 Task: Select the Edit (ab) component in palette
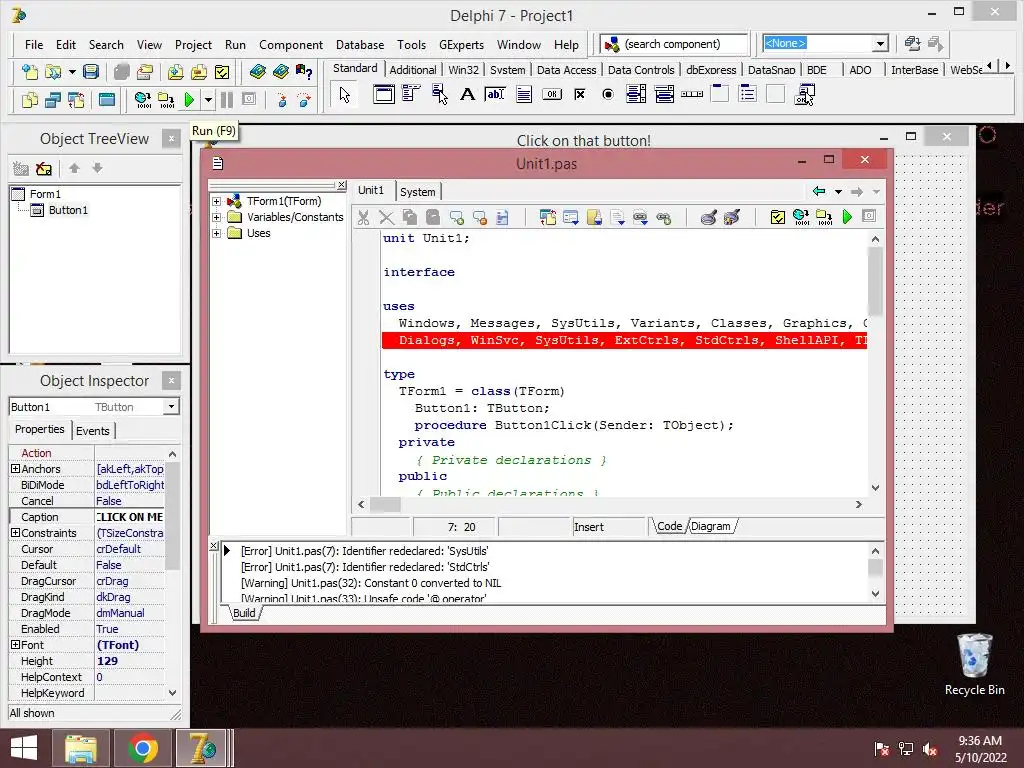tap(495, 95)
